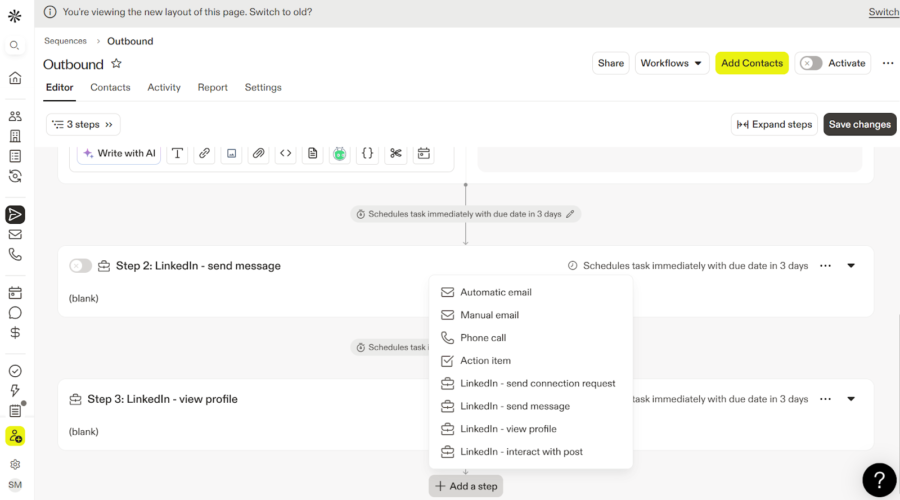Switch to the Activity tab

click(x=164, y=87)
